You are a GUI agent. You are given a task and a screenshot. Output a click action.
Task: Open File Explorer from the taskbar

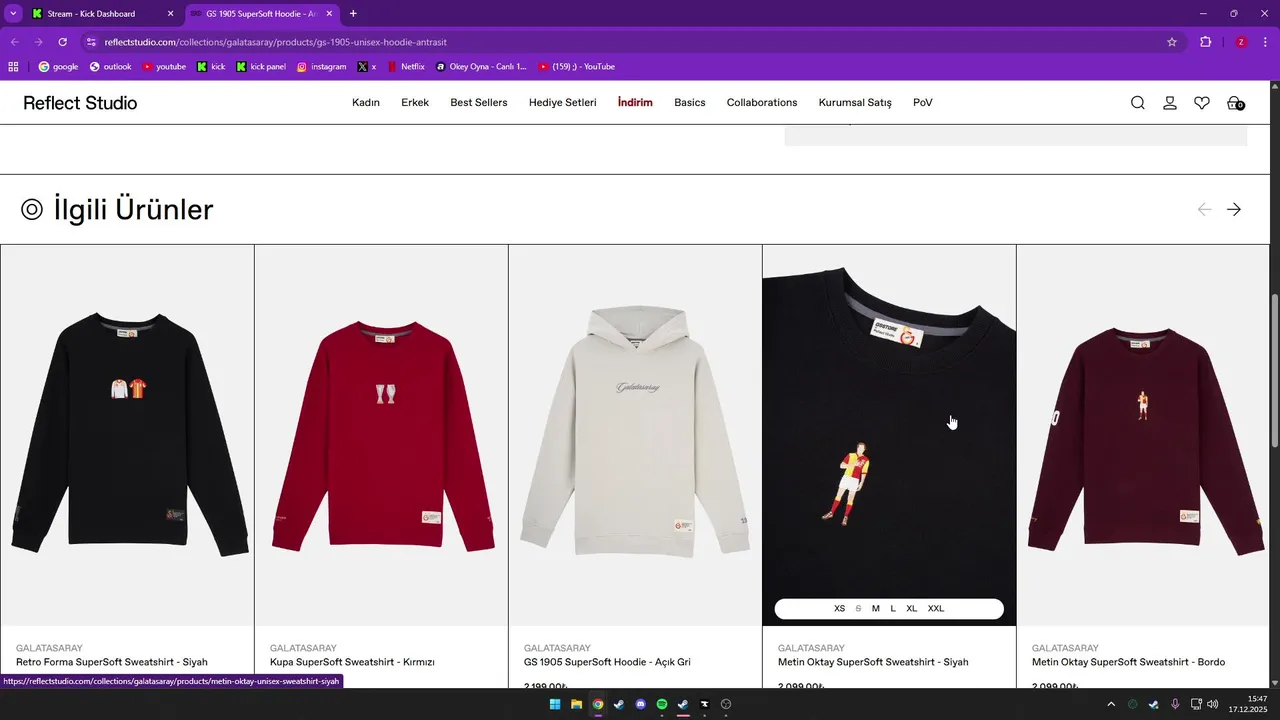click(x=576, y=704)
